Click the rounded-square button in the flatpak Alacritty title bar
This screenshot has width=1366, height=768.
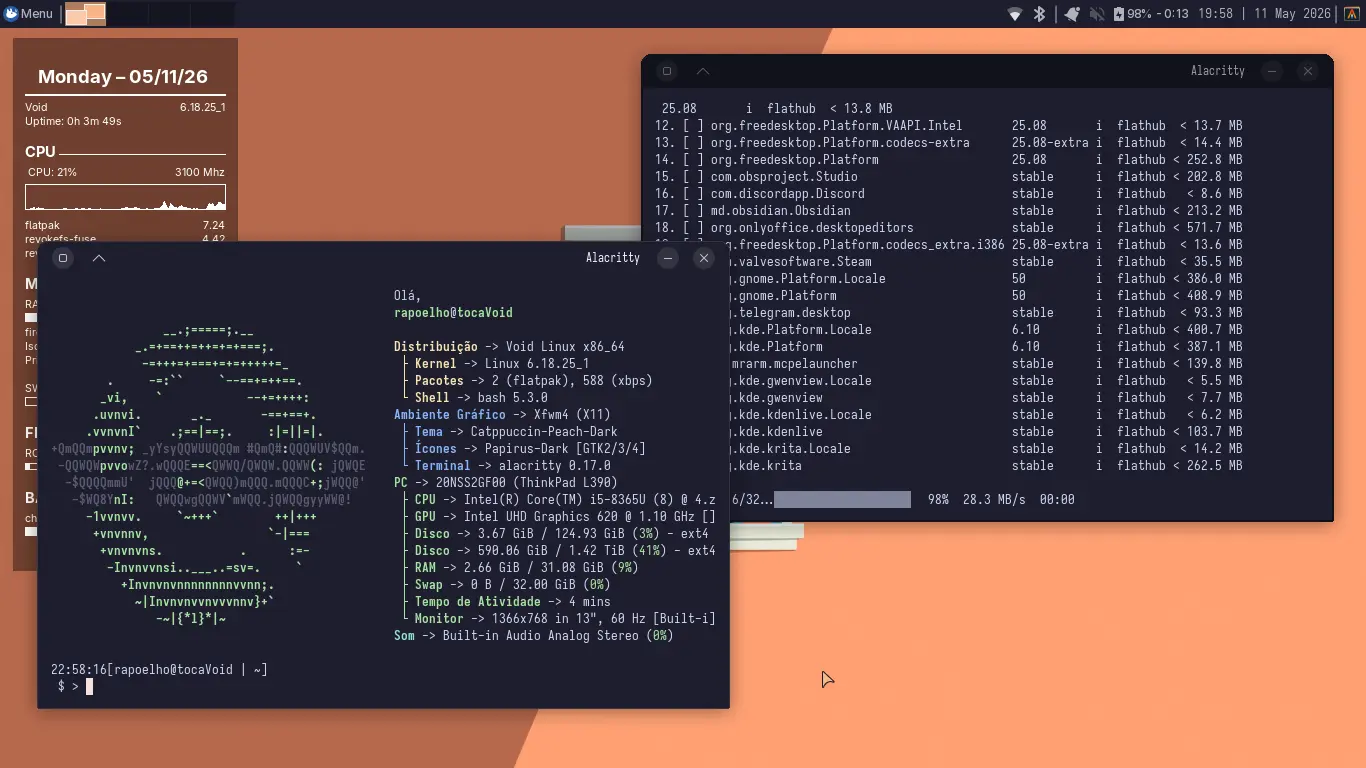tap(667, 71)
